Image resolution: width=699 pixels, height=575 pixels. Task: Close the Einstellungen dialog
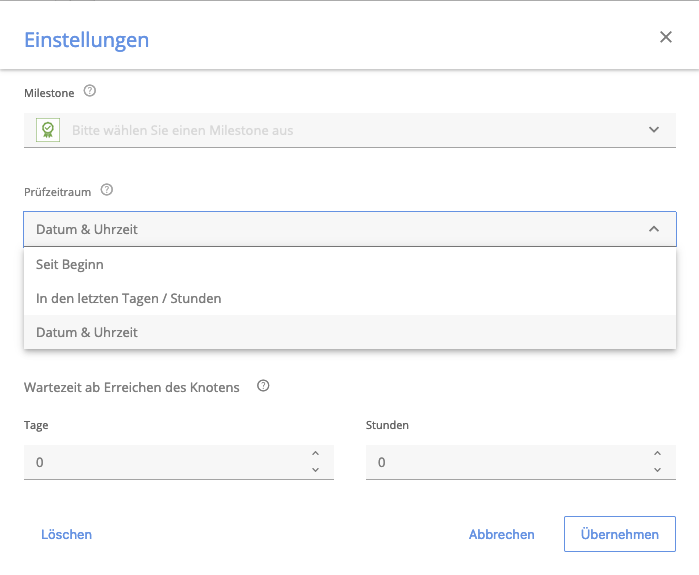666,37
